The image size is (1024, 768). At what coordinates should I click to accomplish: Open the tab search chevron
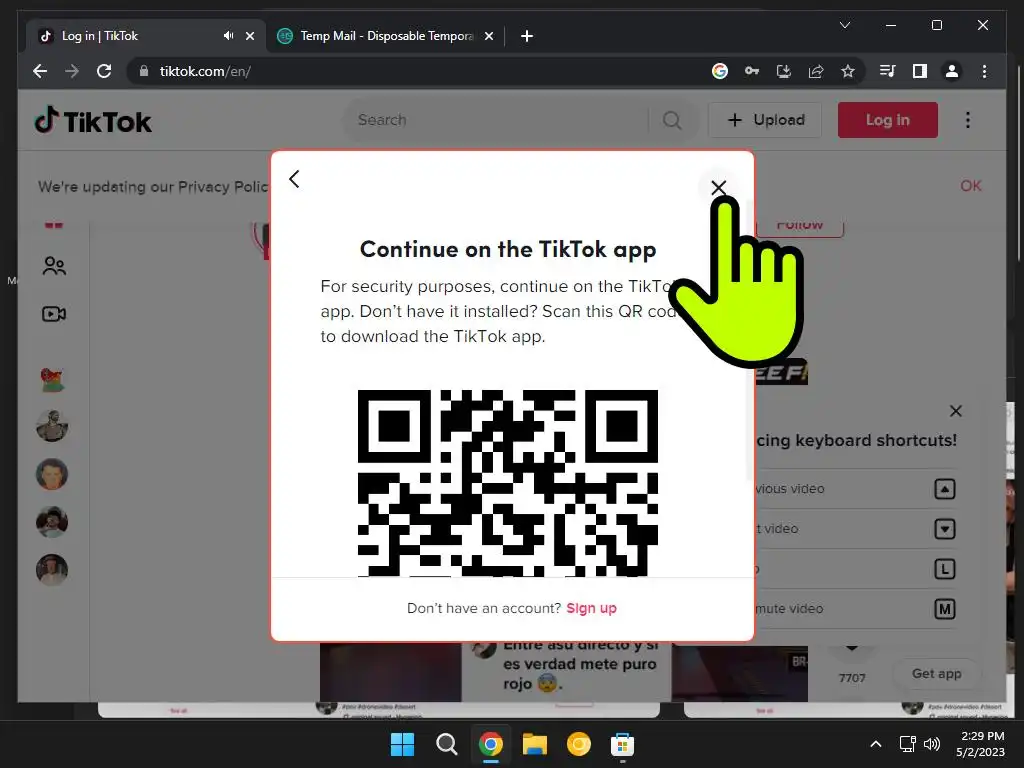844,25
